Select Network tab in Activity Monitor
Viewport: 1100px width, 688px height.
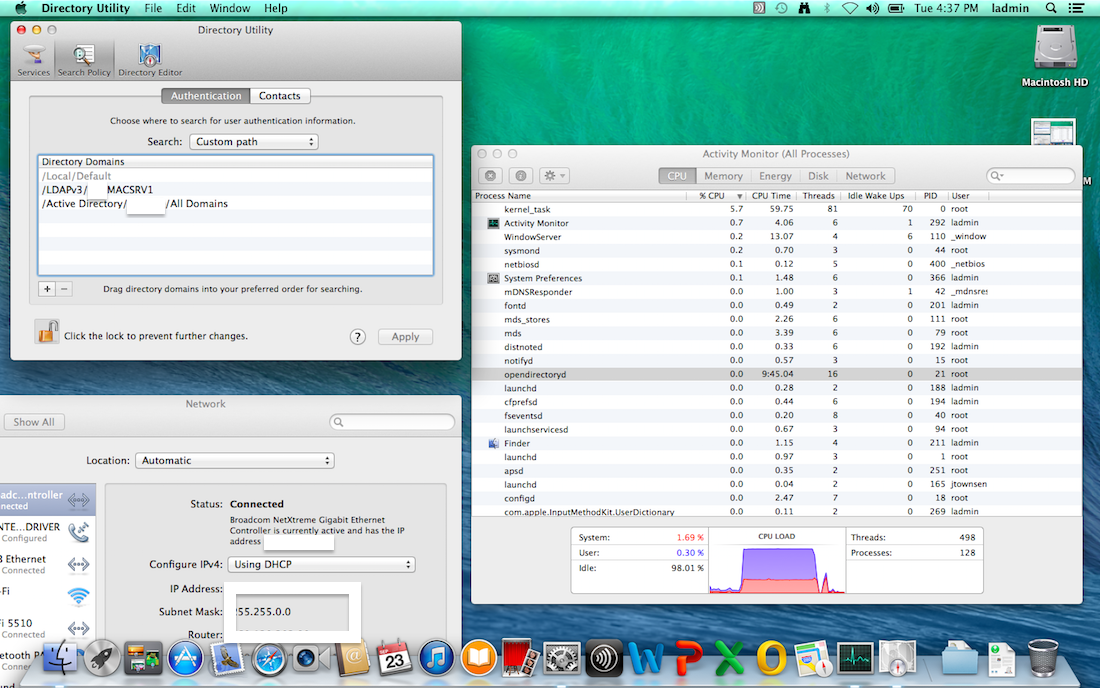click(x=866, y=176)
